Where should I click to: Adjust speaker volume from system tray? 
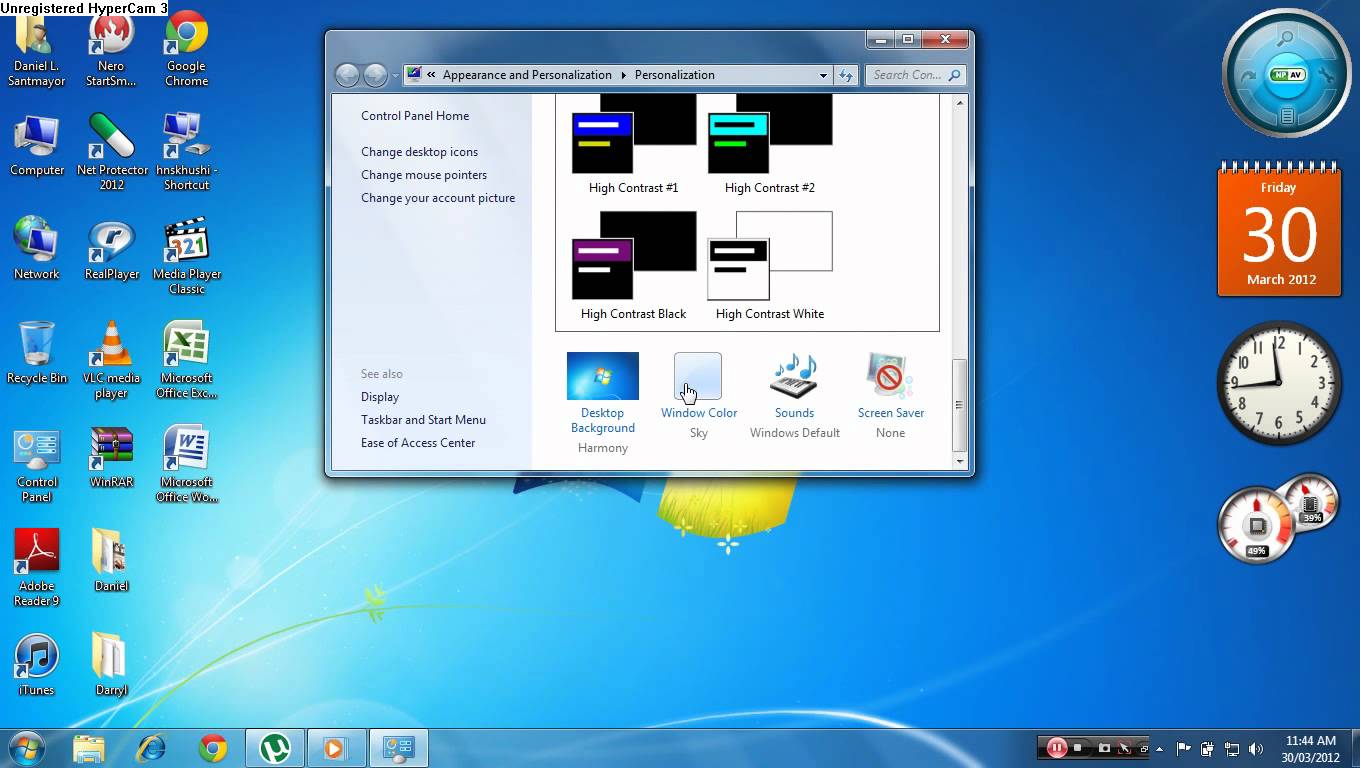[x=1256, y=747]
